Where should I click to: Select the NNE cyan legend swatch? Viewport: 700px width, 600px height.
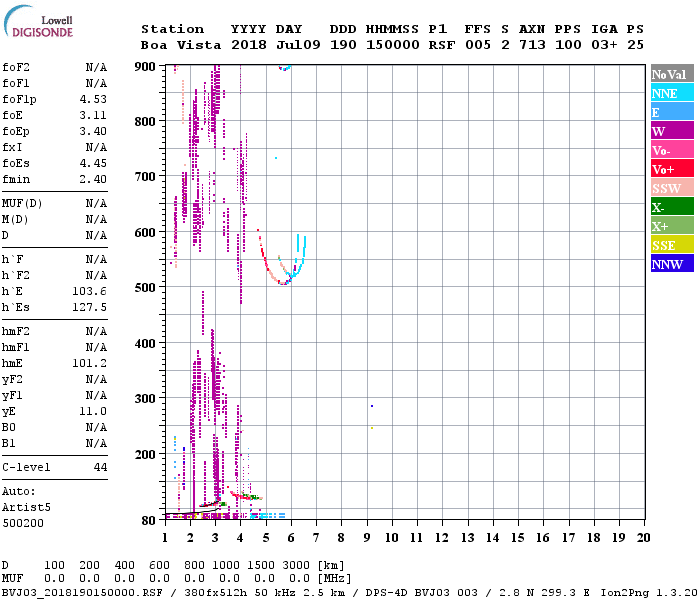tap(672, 93)
